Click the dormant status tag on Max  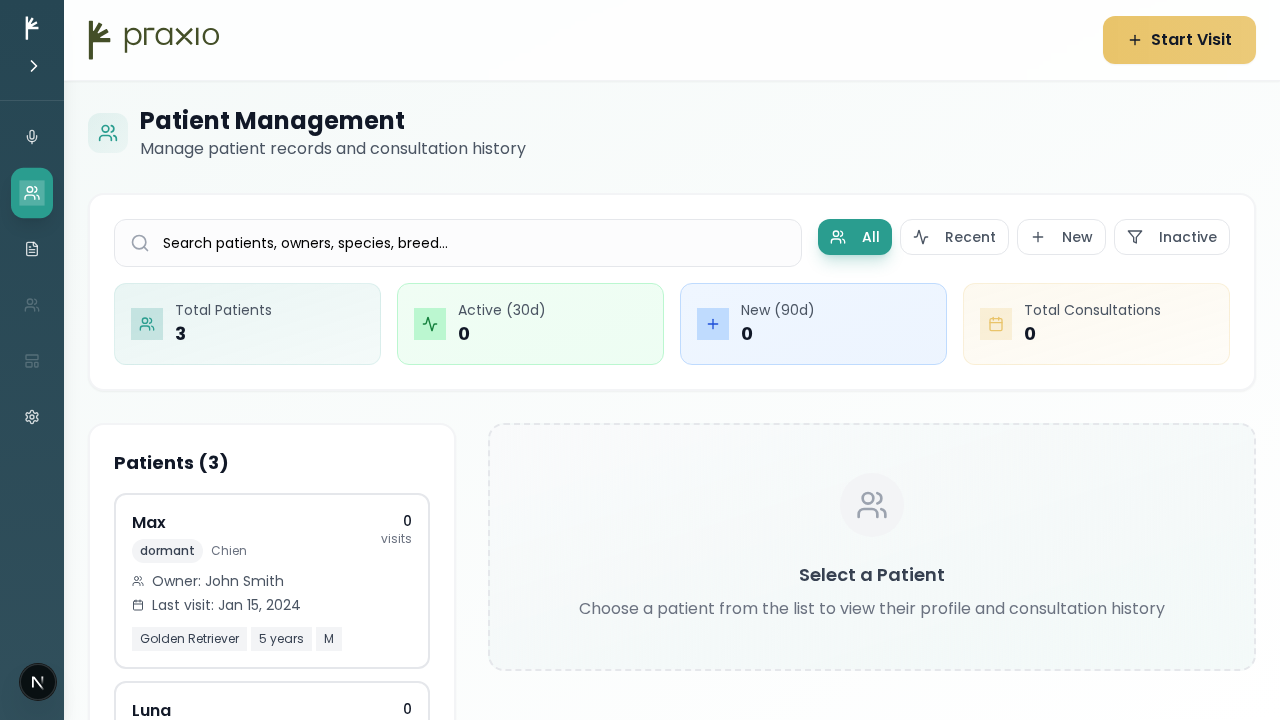(x=167, y=551)
